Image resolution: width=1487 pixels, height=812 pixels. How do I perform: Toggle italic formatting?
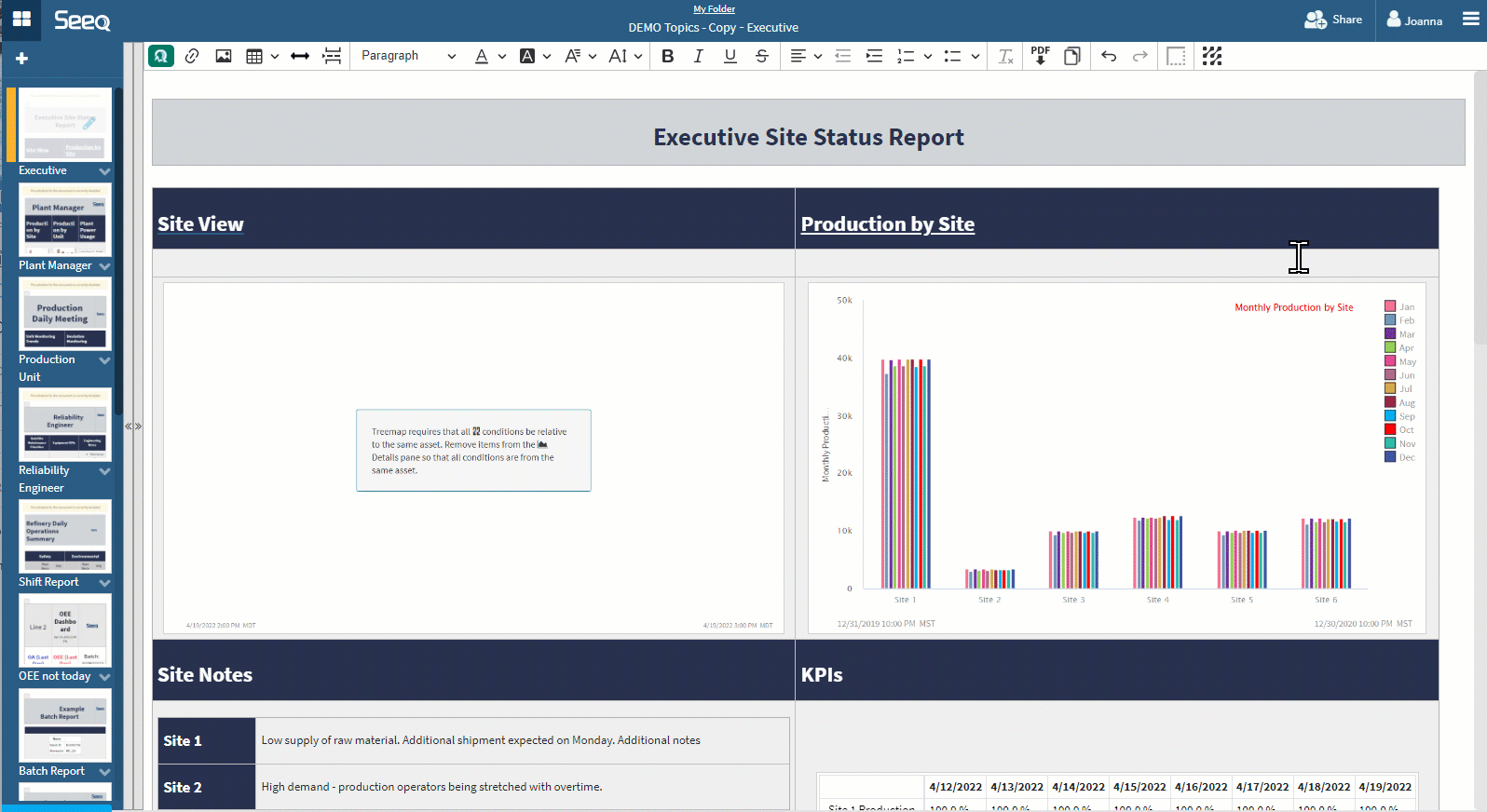pos(699,56)
